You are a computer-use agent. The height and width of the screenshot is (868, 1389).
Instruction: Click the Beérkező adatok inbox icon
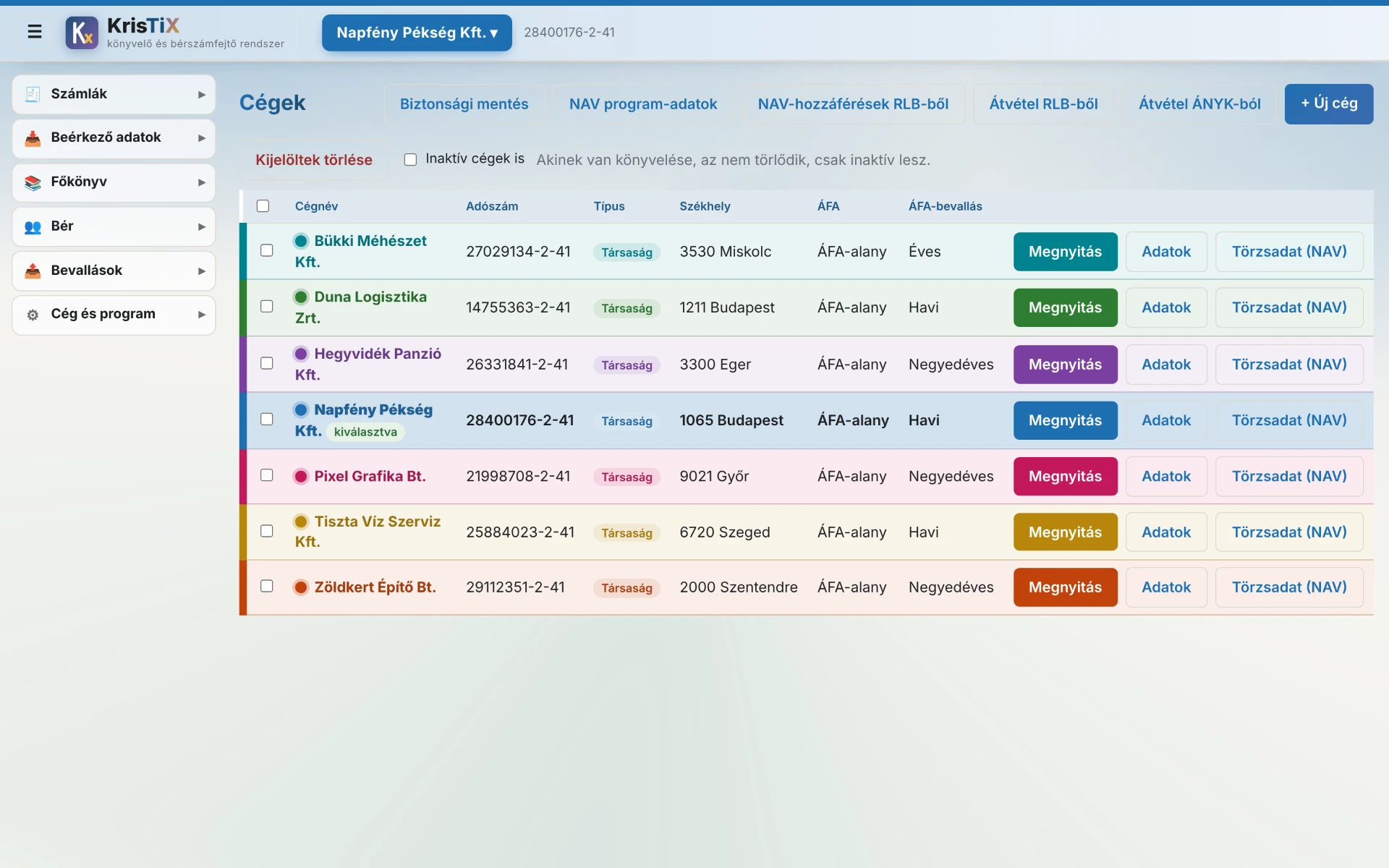(33, 138)
